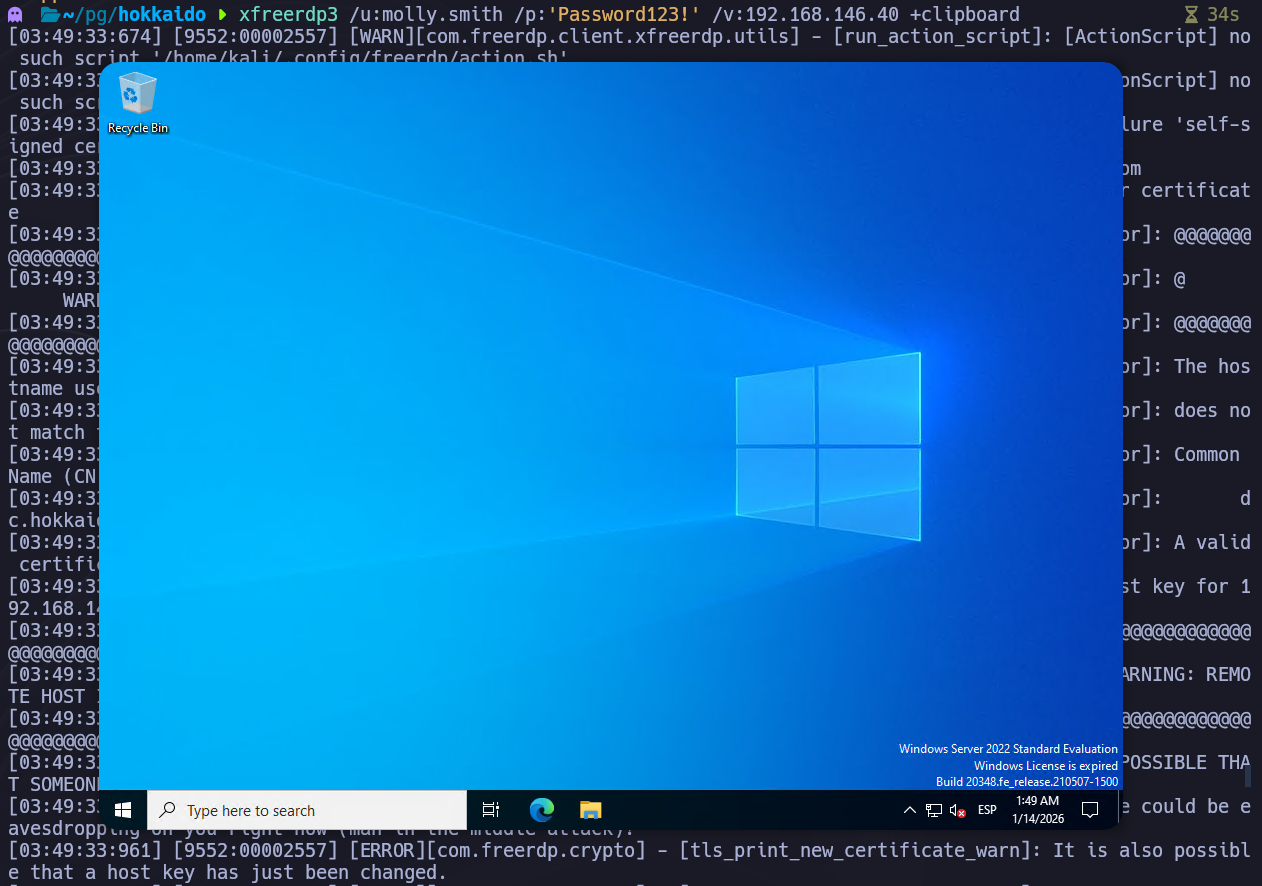1262x886 pixels.
Task: Click the network status tray icon
Action: [x=933, y=810]
